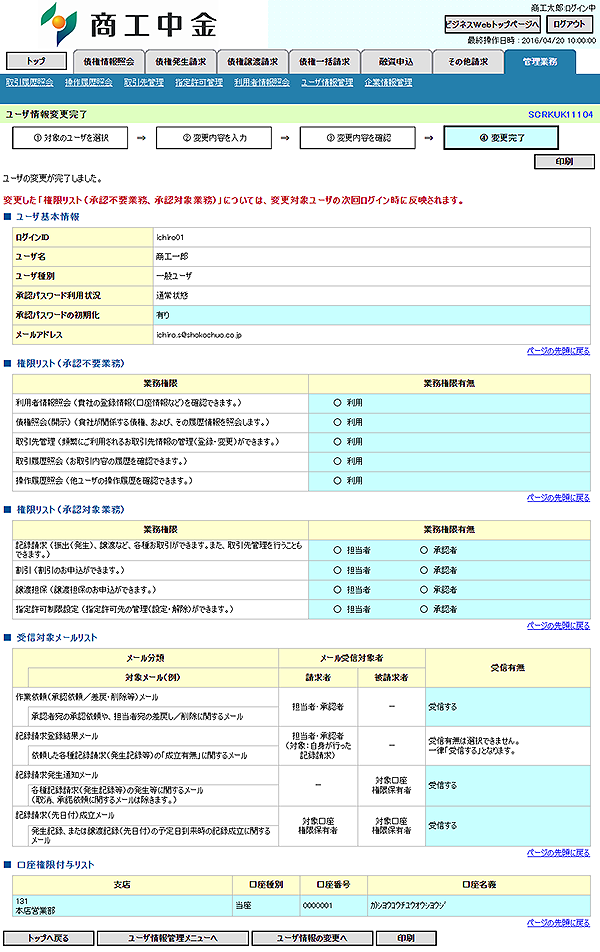Click the 商工中金 logo

point(129,24)
